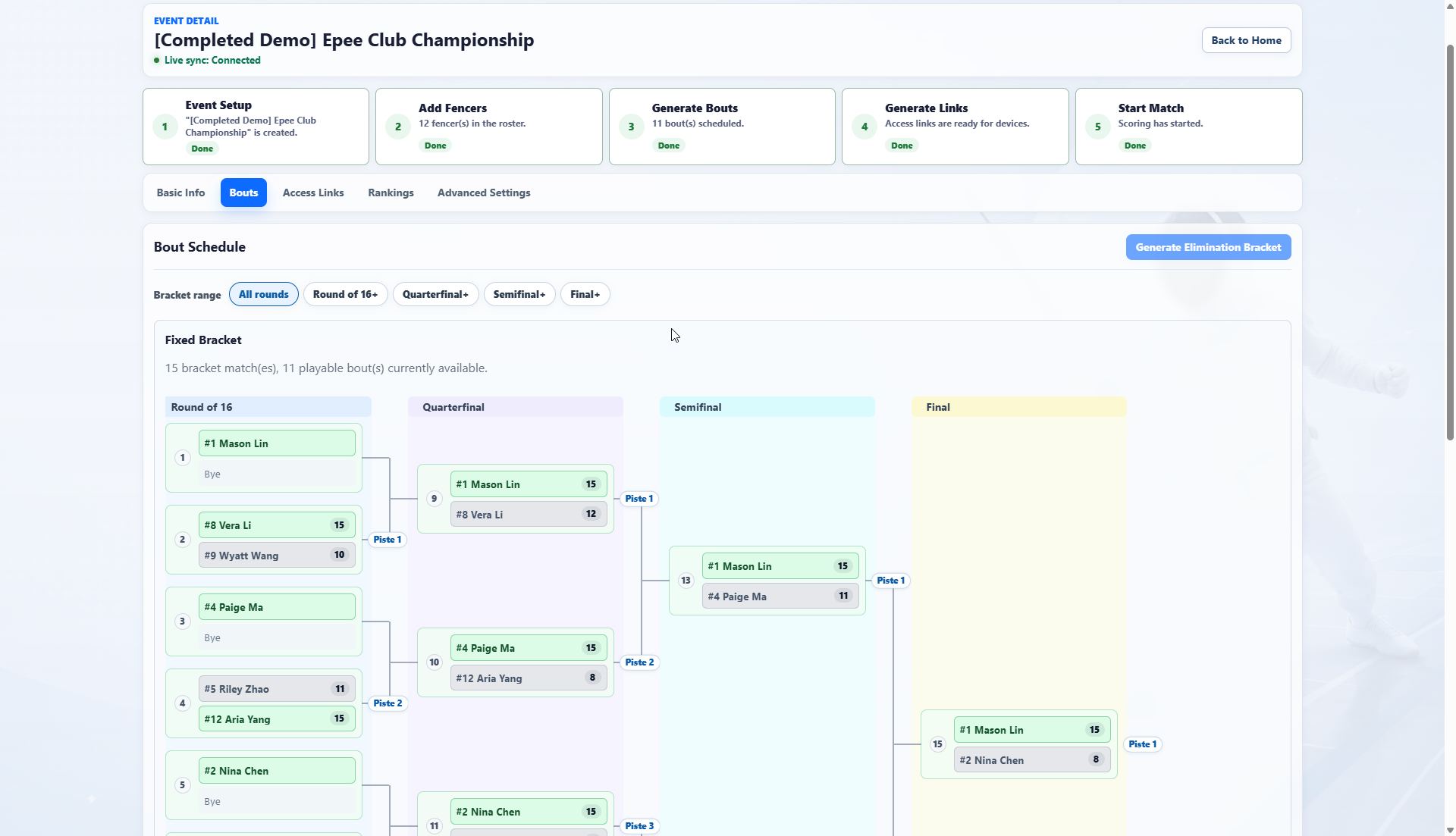Click Piste 2 tag on quarterfinal bout 10
Screen dimensions: 1456x836
click(x=639, y=662)
